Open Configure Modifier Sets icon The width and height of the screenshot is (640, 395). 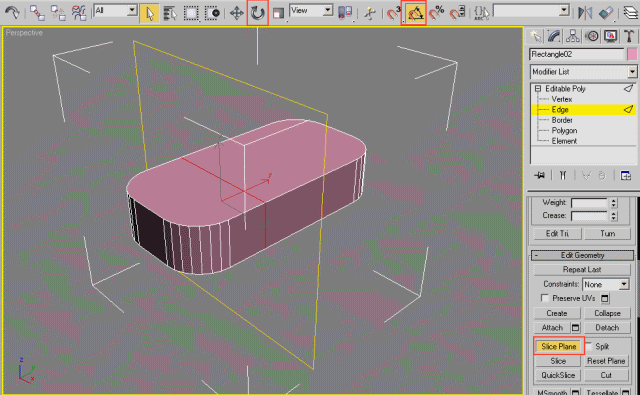[x=625, y=175]
